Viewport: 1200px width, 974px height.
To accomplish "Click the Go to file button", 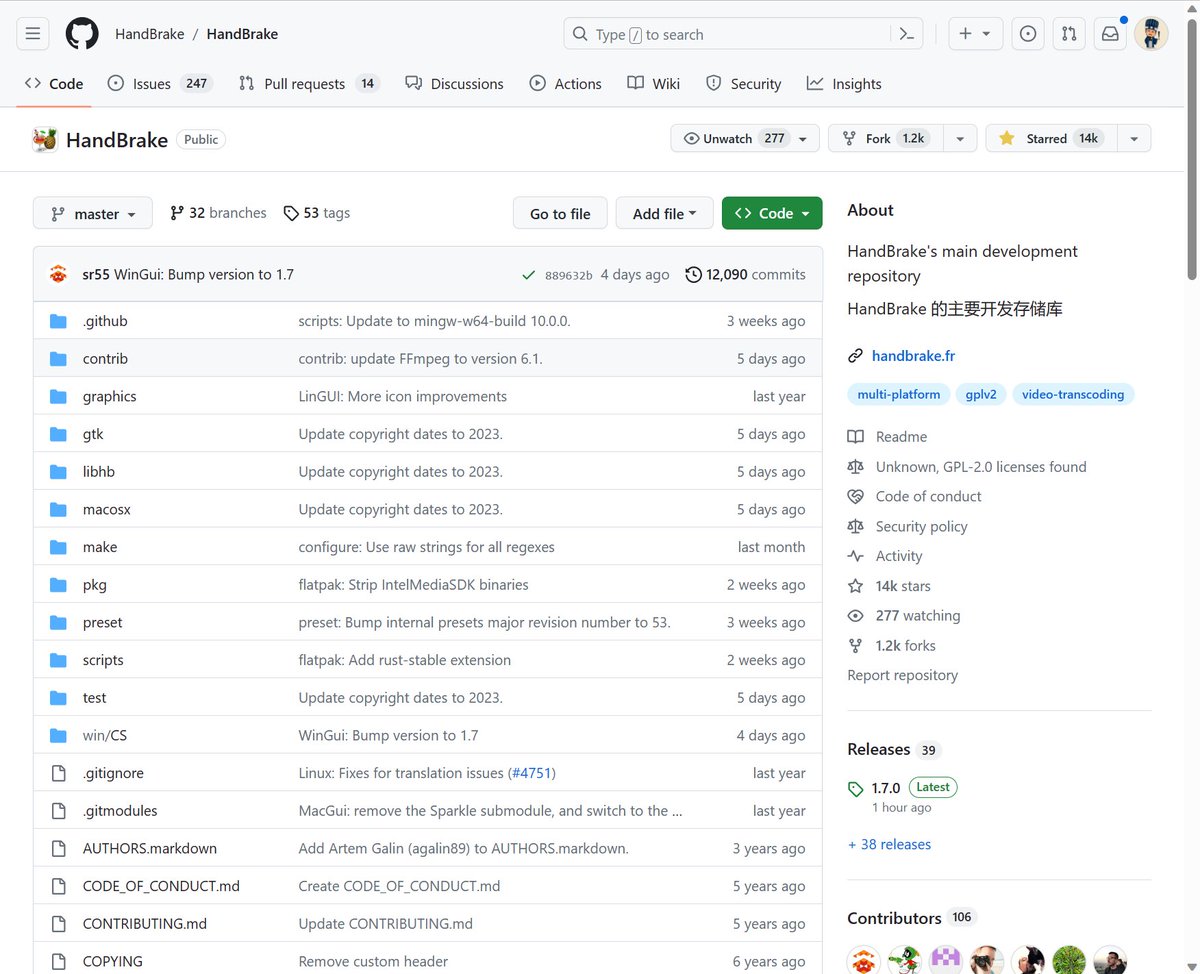I will (560, 213).
